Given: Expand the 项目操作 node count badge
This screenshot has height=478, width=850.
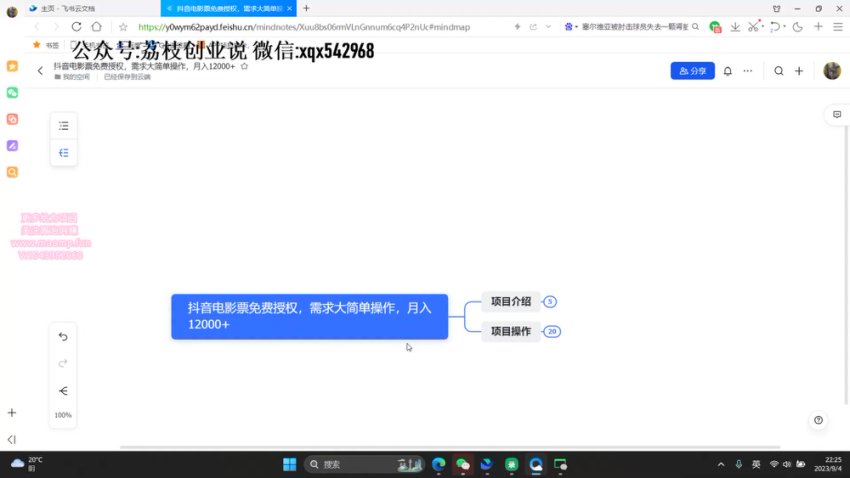Looking at the screenshot, I should (552, 331).
